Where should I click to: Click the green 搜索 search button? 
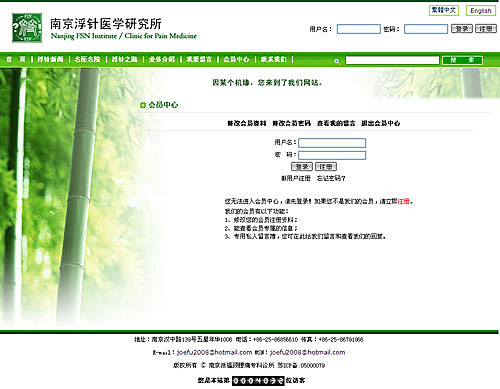(x=462, y=60)
